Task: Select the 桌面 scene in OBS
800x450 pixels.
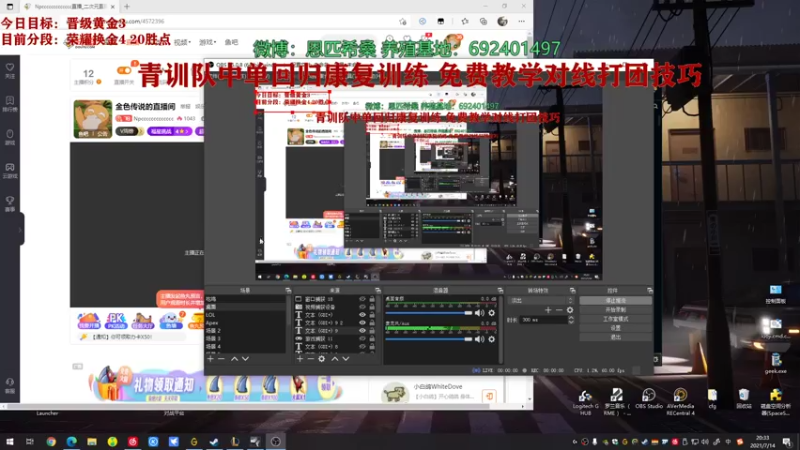Action: (x=245, y=307)
